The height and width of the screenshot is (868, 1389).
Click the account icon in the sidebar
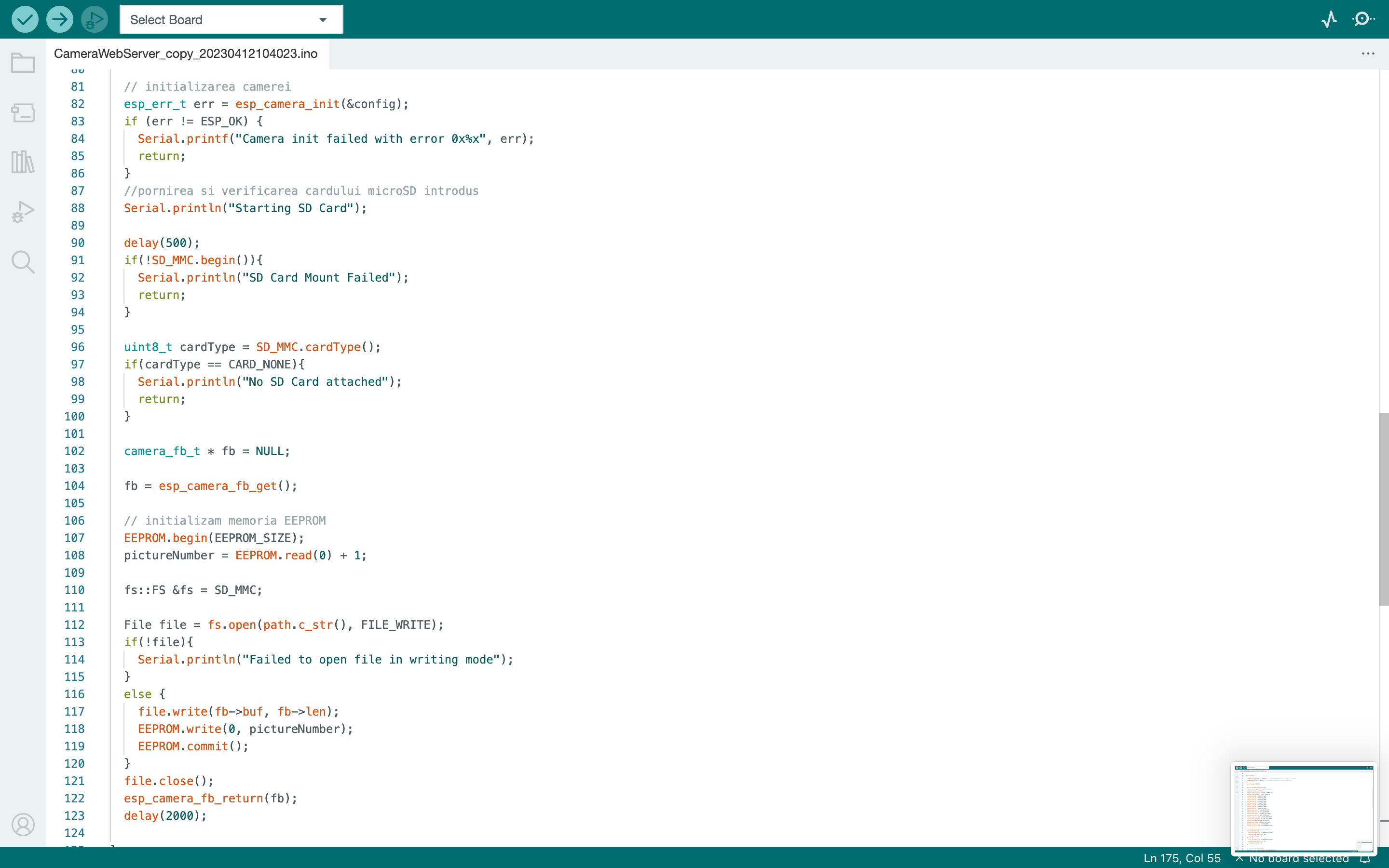click(23, 825)
